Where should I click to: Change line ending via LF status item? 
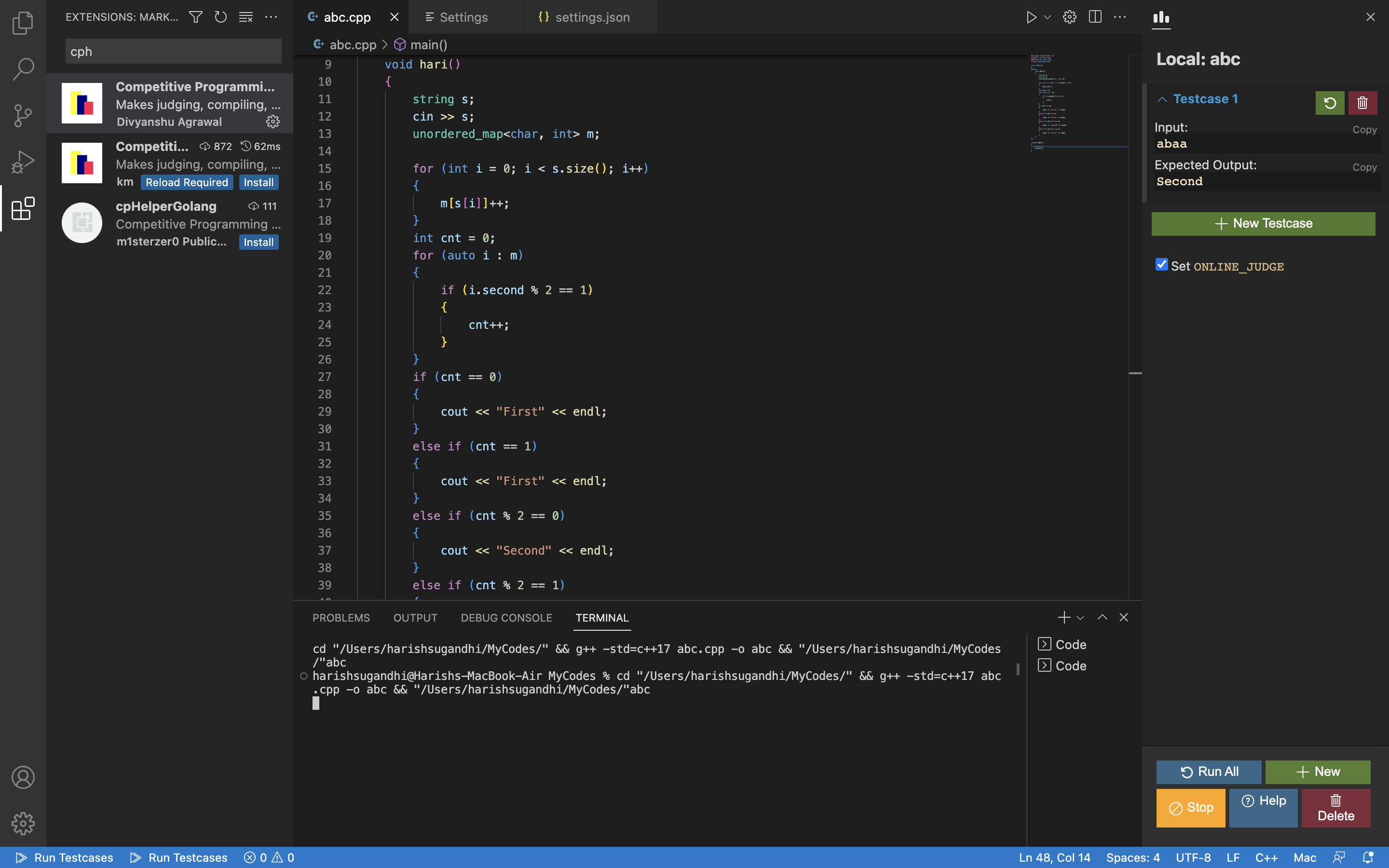pos(1233,858)
